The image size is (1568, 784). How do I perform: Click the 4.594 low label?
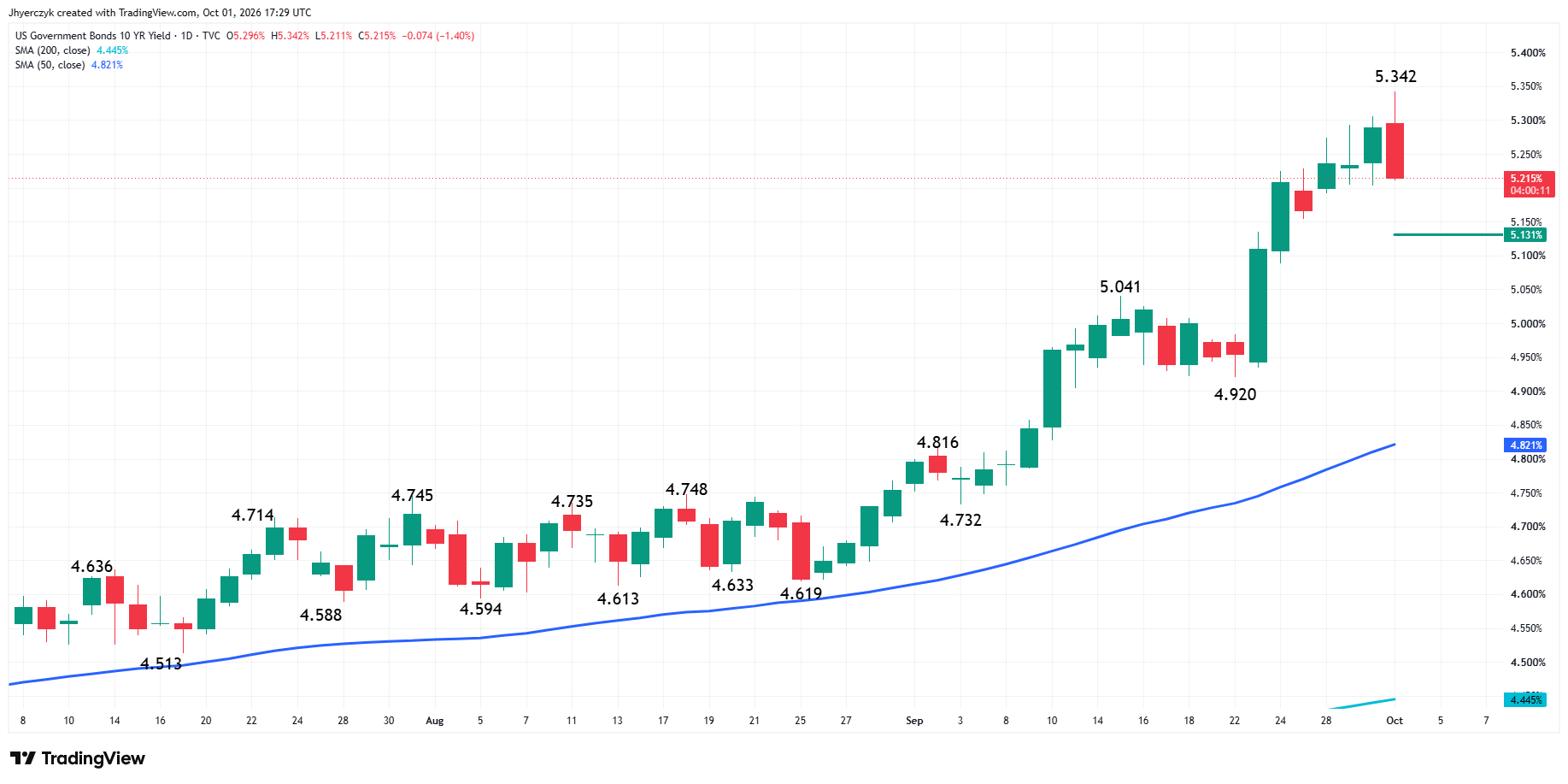(x=480, y=610)
